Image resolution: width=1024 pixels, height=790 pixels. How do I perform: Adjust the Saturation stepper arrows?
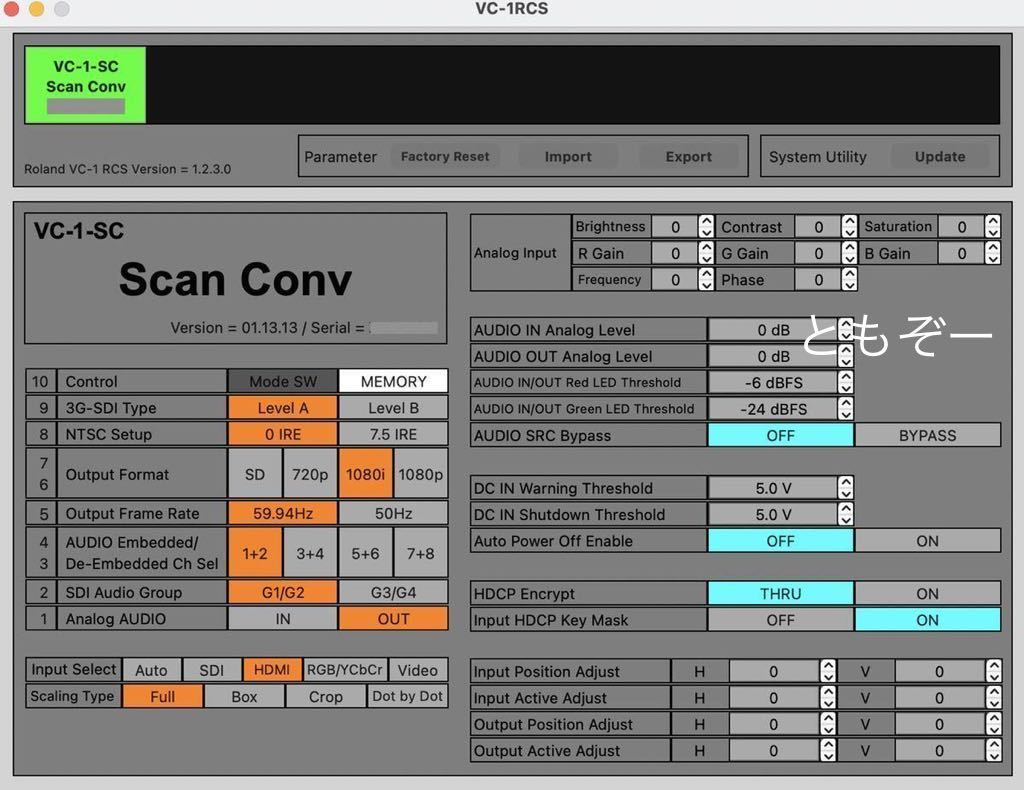click(993, 227)
